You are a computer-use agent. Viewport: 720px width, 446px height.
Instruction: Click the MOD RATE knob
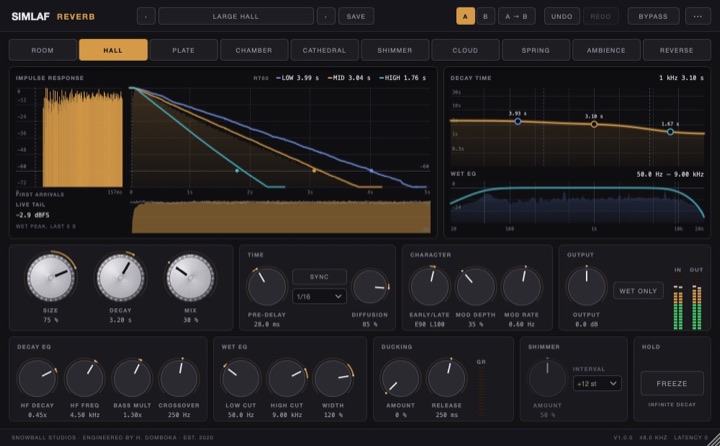point(521,286)
